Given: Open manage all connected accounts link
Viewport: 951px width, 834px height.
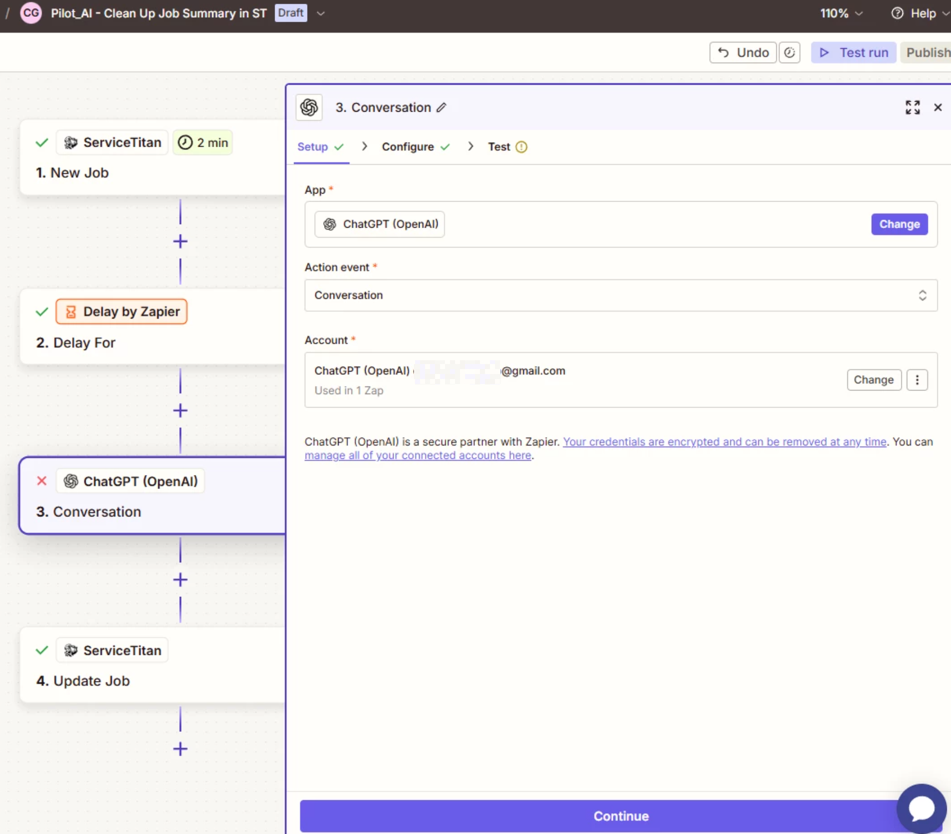Looking at the screenshot, I should [x=418, y=456].
